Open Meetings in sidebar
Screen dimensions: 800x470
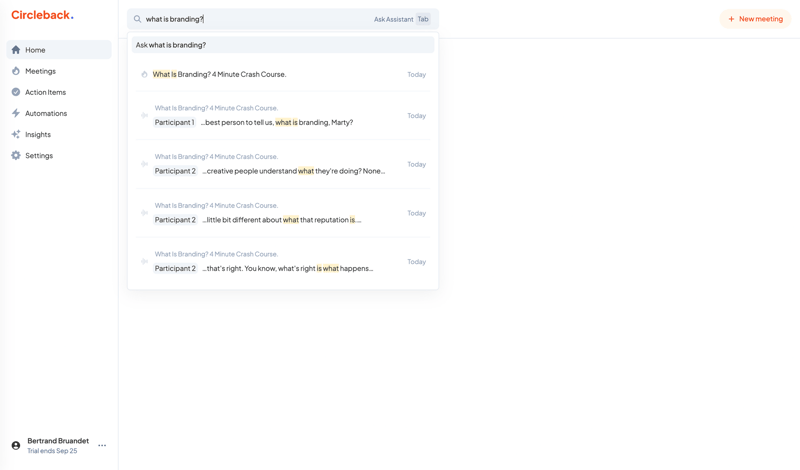59,71
